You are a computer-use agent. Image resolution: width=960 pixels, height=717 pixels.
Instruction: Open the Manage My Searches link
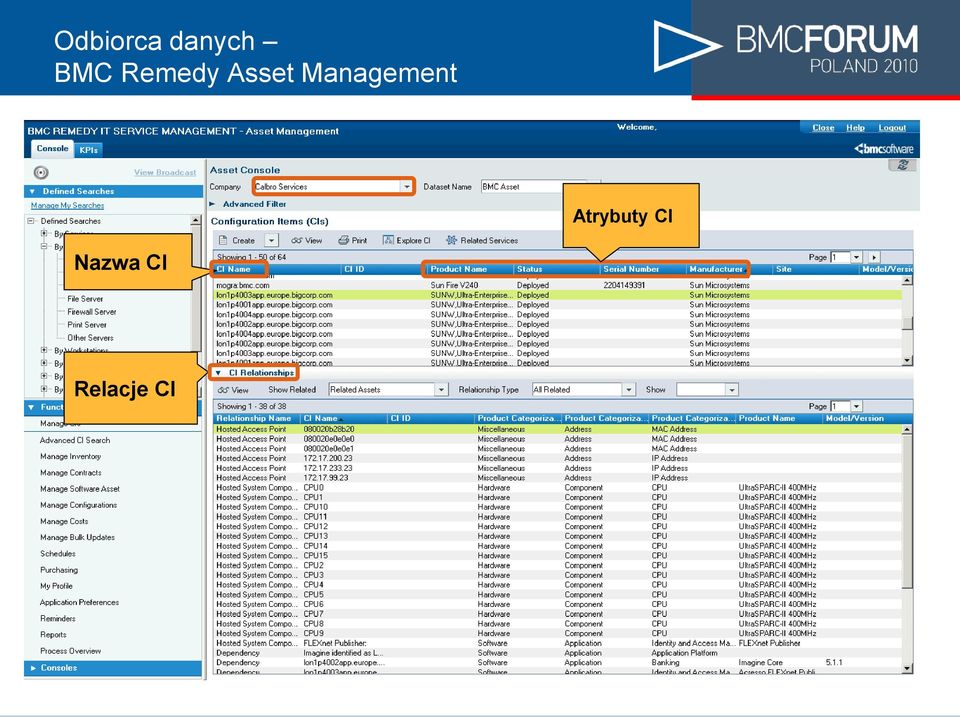pos(67,206)
